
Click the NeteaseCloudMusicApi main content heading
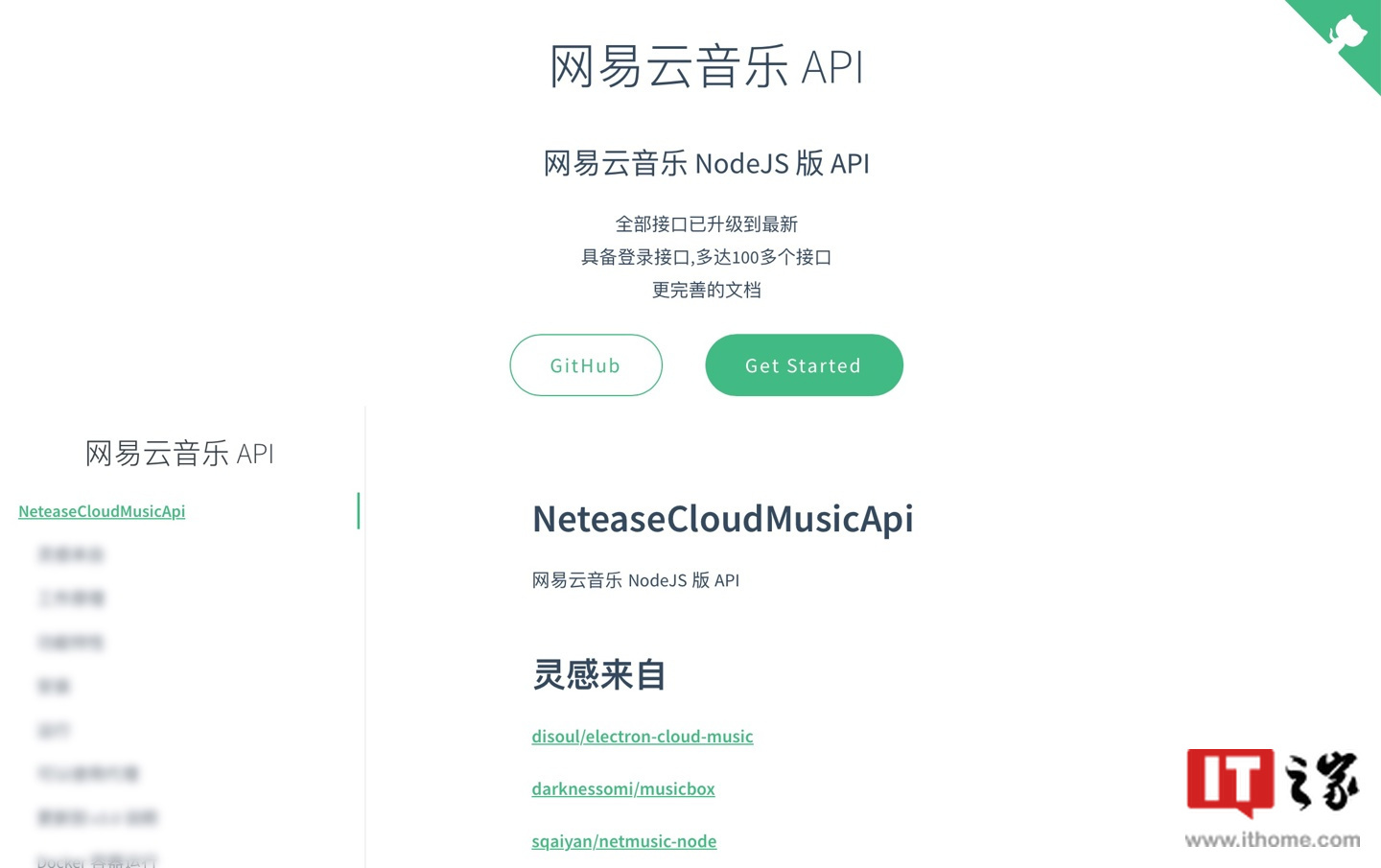tap(723, 519)
